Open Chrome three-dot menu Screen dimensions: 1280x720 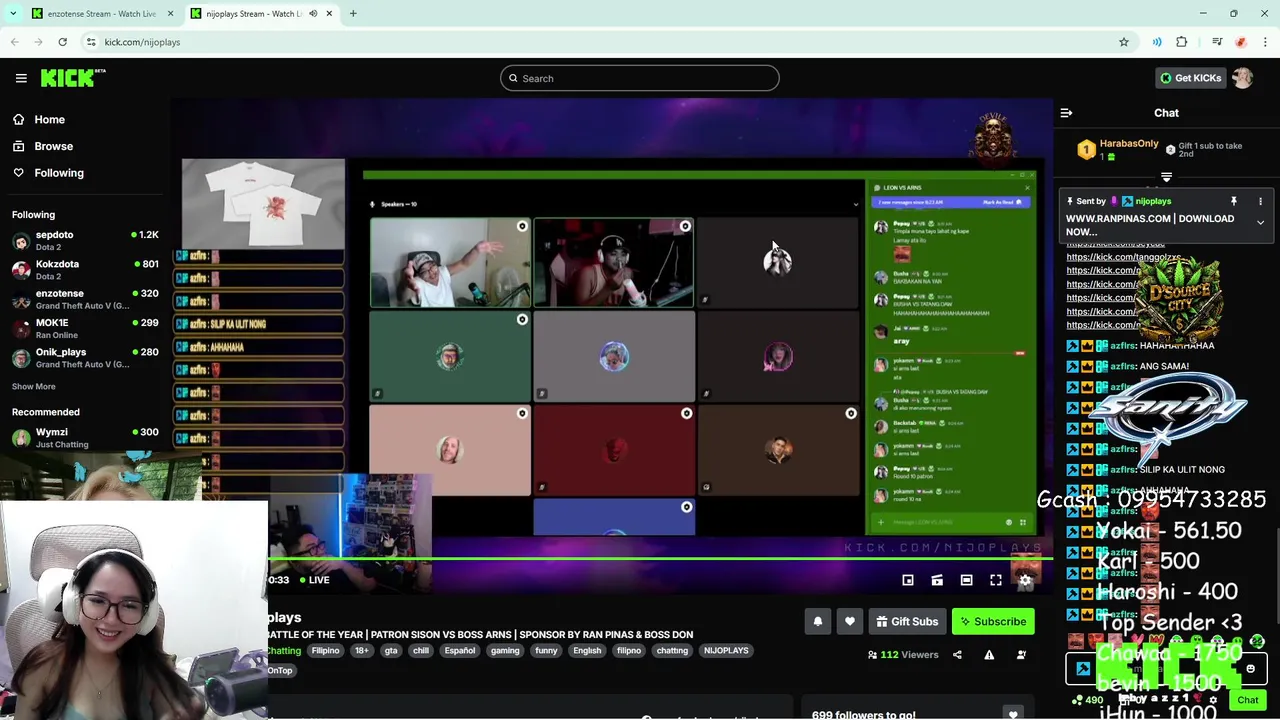(x=1266, y=42)
